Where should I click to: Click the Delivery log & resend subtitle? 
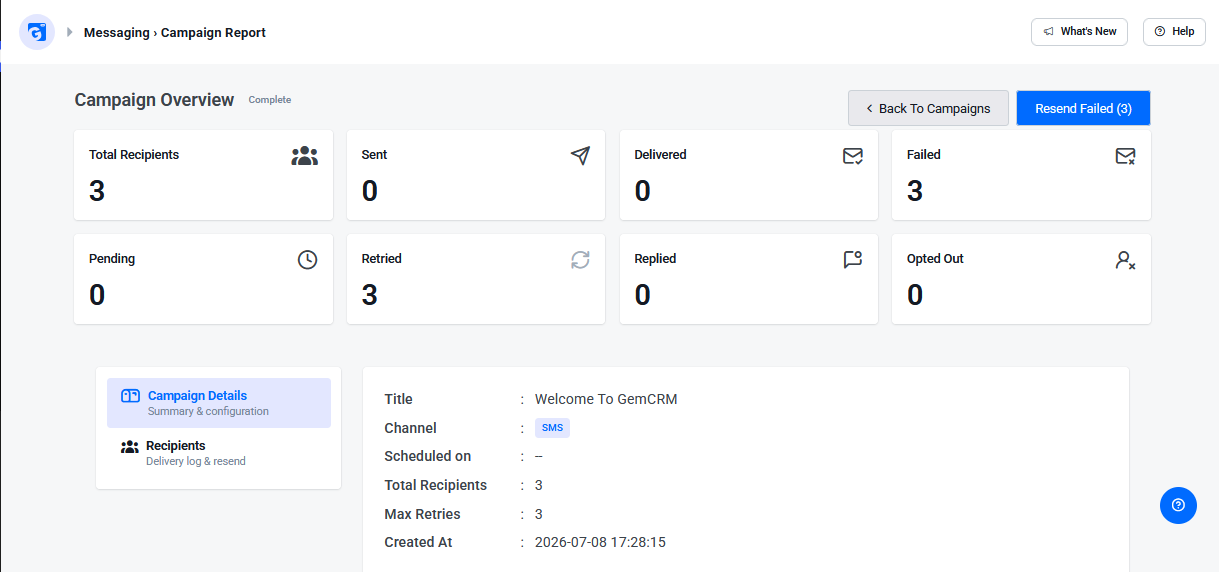[196, 461]
